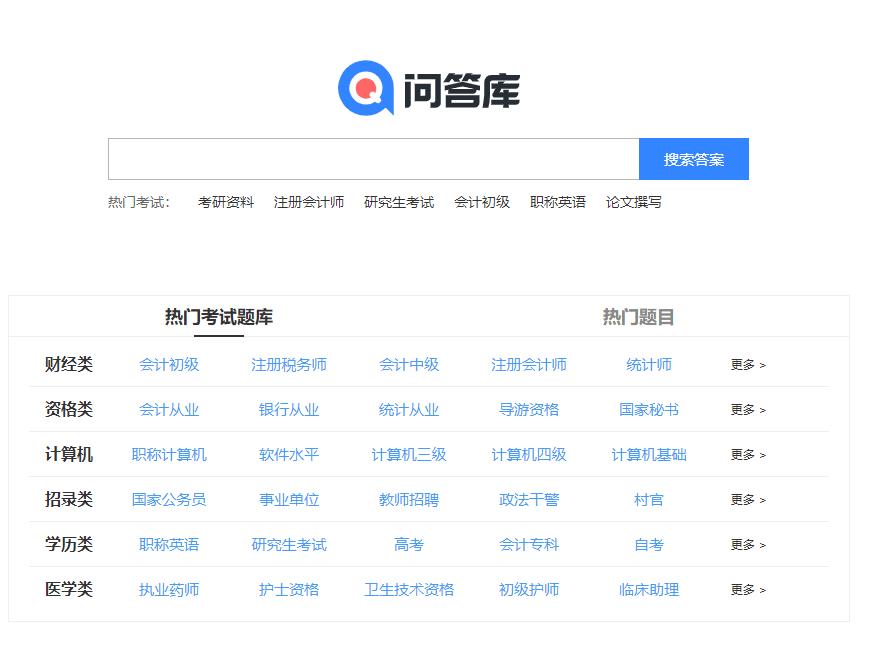Select 导游资格 under 资格类
Image resolution: width=885 pixels, height=645 pixels.
(527, 410)
